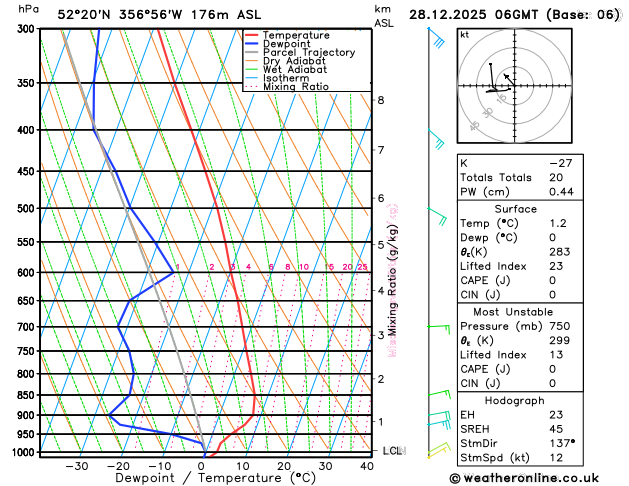Click the K index value '−27'
Image resolution: width=629 pixels, height=486 pixels.
tap(560, 163)
